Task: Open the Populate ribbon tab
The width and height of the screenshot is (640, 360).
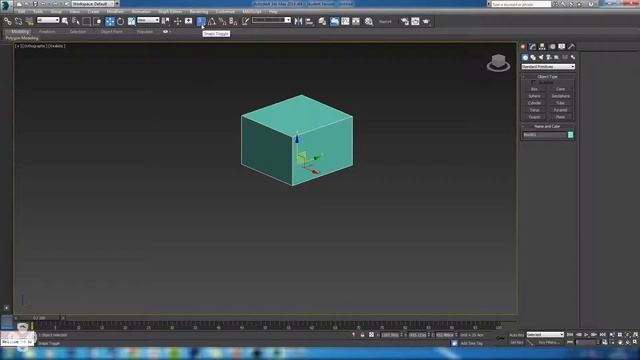Action: [x=144, y=31]
